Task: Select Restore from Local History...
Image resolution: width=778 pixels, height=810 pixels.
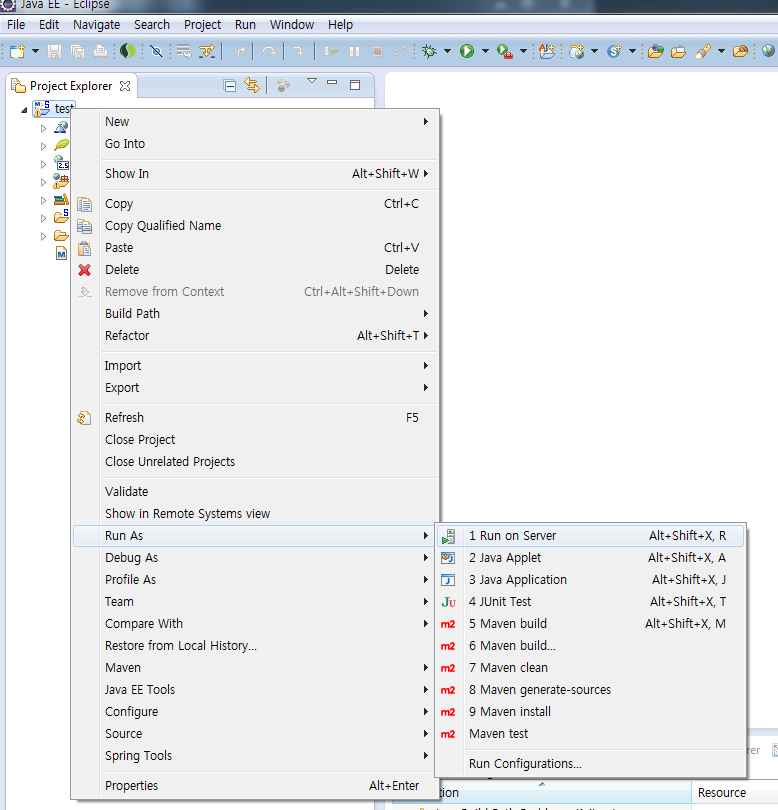Action: point(256,646)
